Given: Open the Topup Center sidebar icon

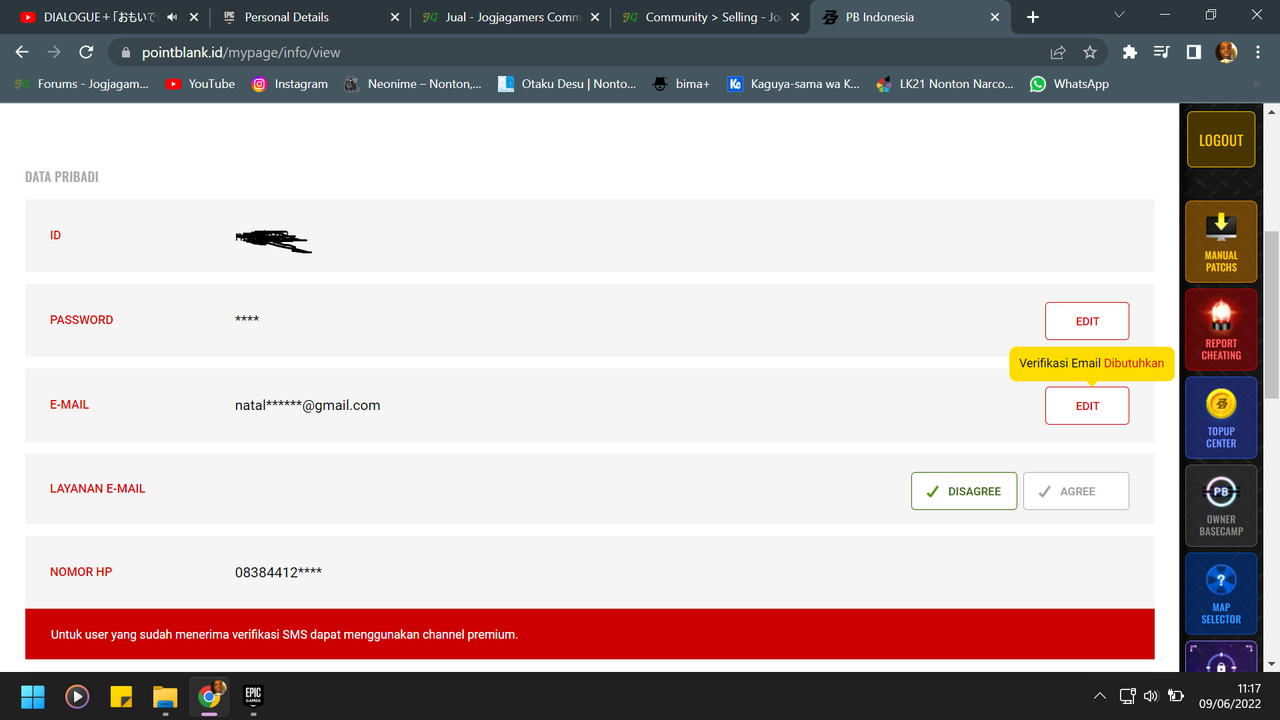Looking at the screenshot, I should pyautogui.click(x=1221, y=418).
